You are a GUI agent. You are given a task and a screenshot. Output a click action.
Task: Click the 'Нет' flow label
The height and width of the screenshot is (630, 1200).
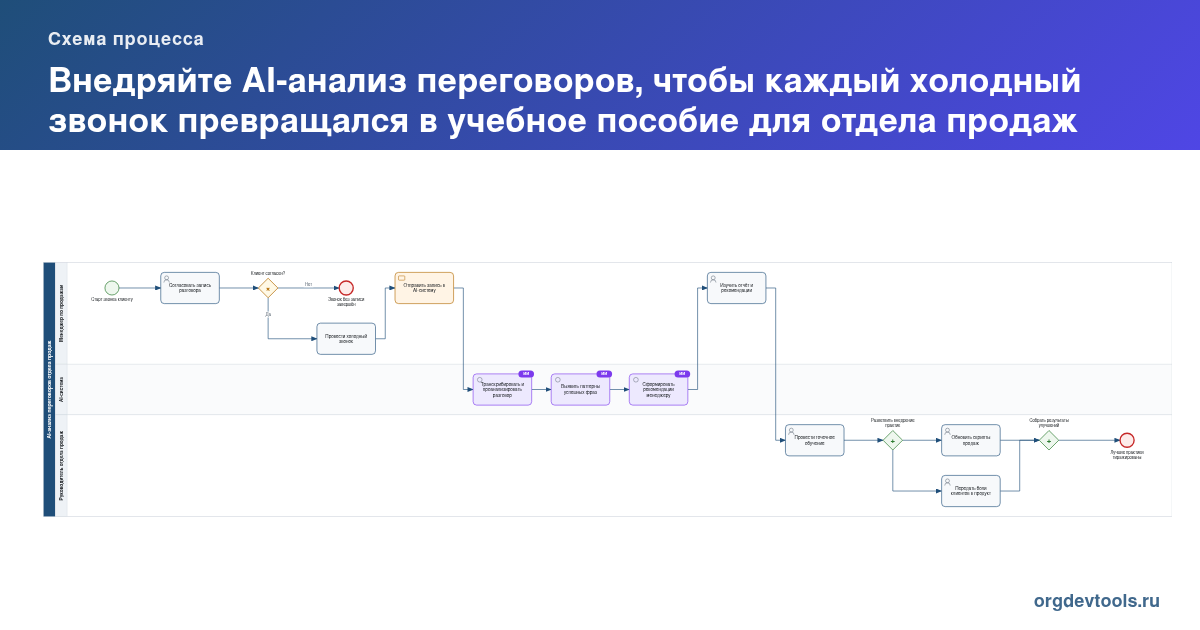(x=308, y=284)
